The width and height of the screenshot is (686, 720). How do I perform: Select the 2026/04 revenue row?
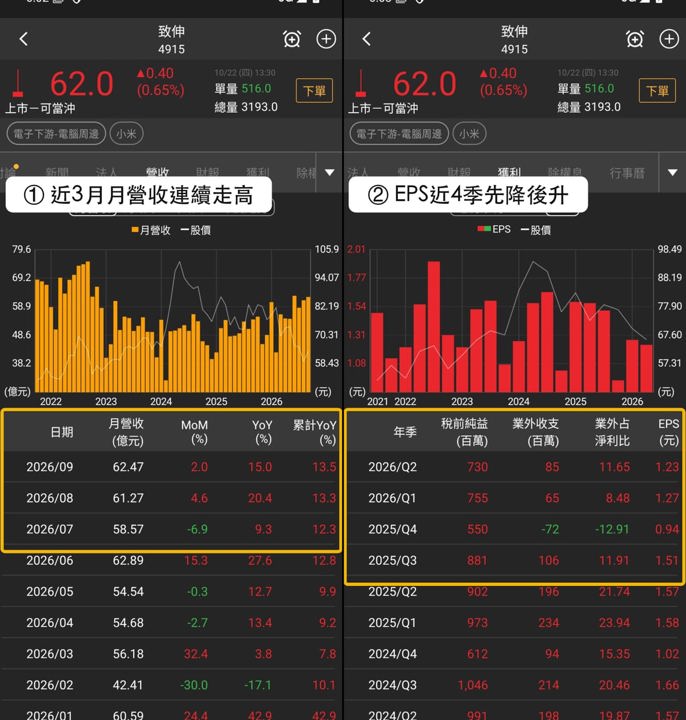click(171, 623)
